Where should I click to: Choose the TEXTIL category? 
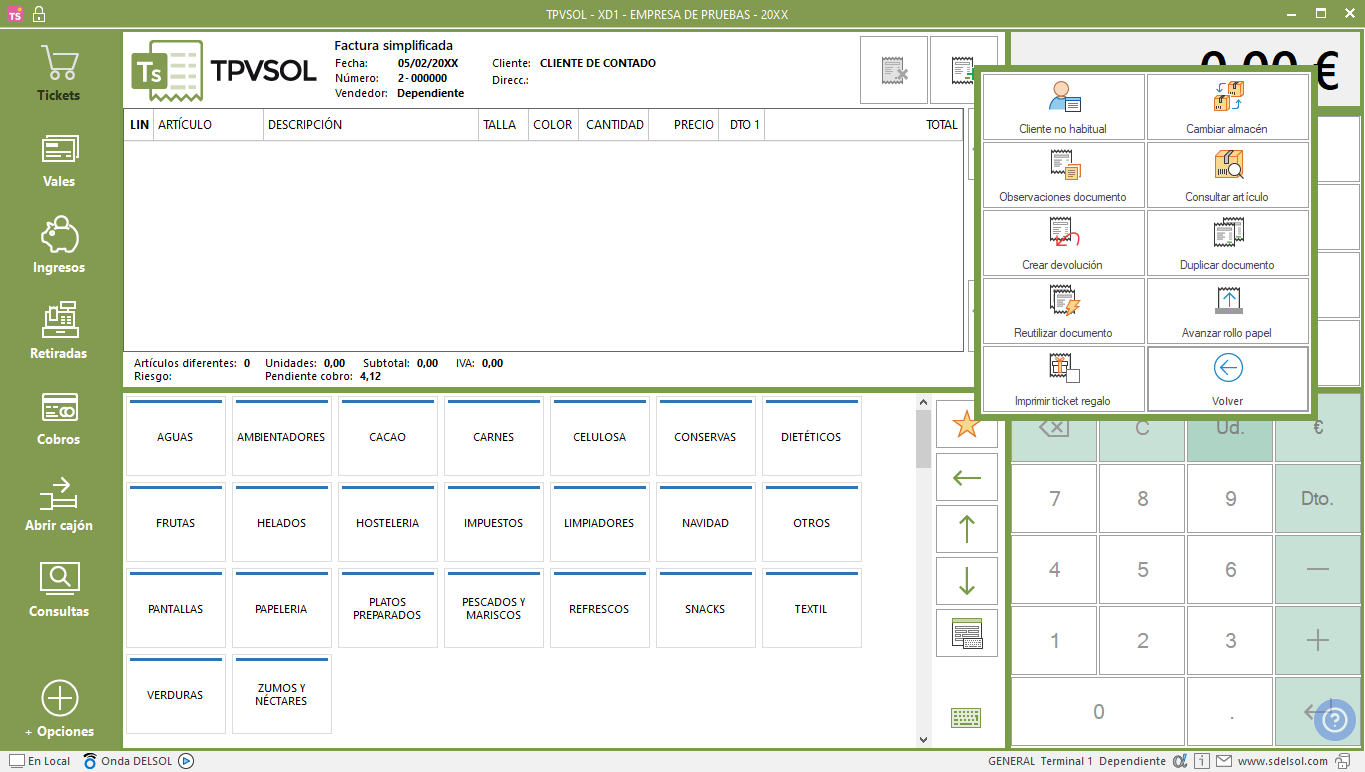coord(812,609)
